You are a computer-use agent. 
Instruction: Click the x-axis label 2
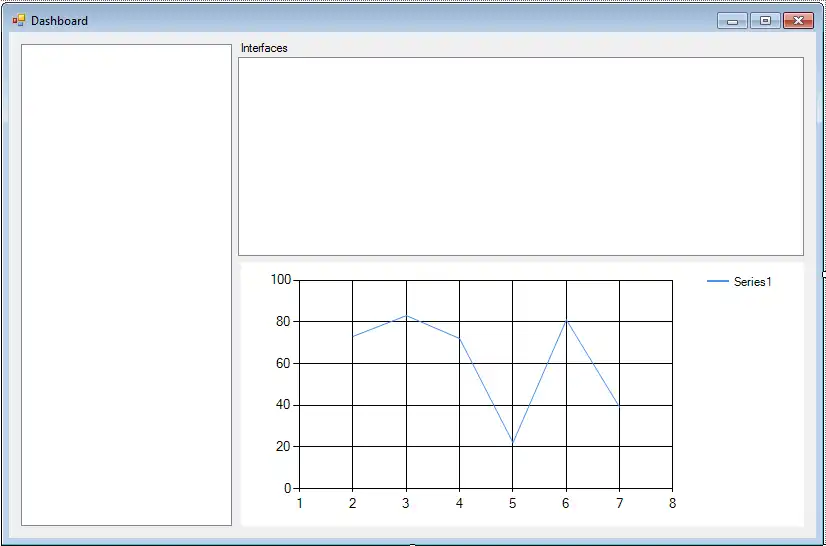[352, 504]
